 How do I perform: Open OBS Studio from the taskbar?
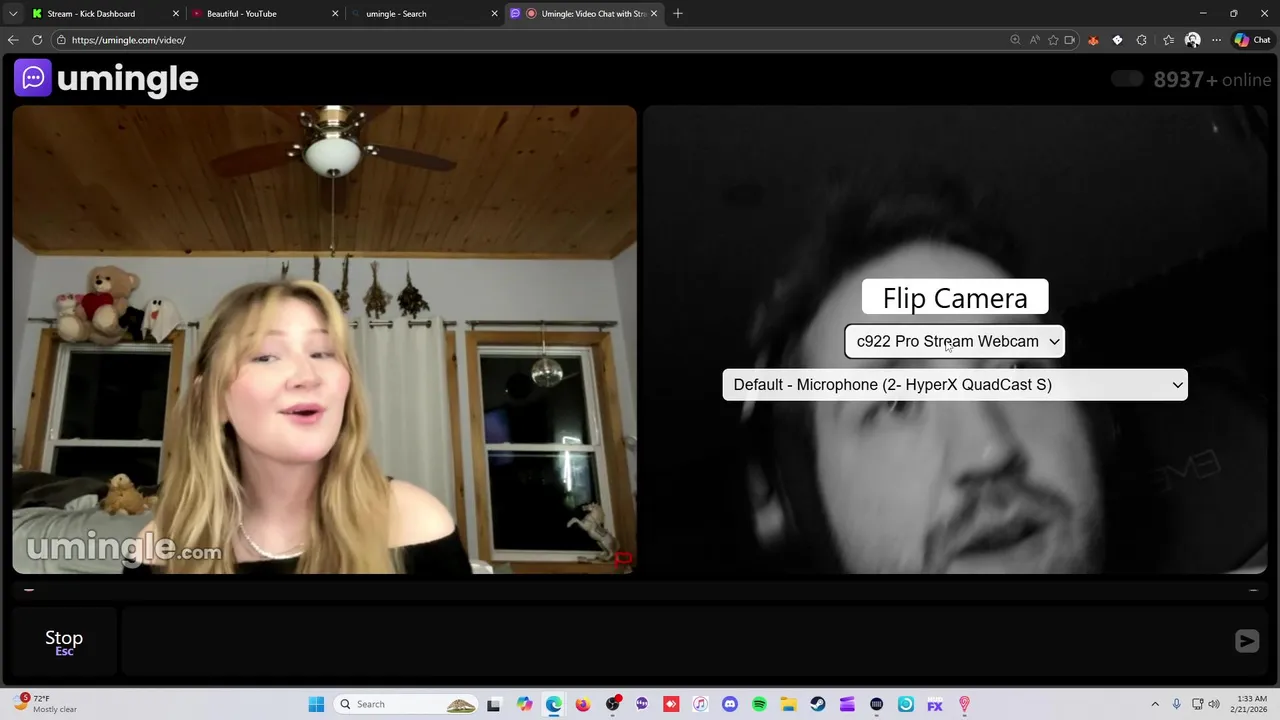pos(613,704)
